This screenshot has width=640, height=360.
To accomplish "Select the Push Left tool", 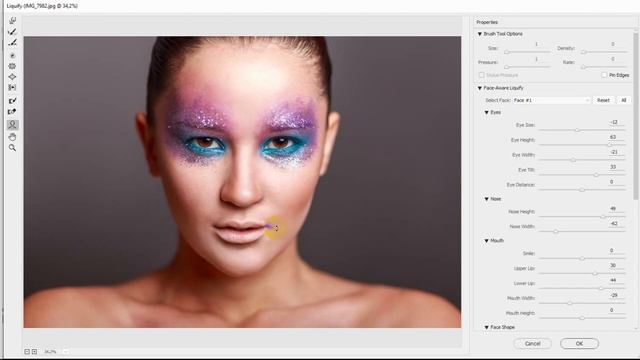I will pyautogui.click(x=12, y=87).
